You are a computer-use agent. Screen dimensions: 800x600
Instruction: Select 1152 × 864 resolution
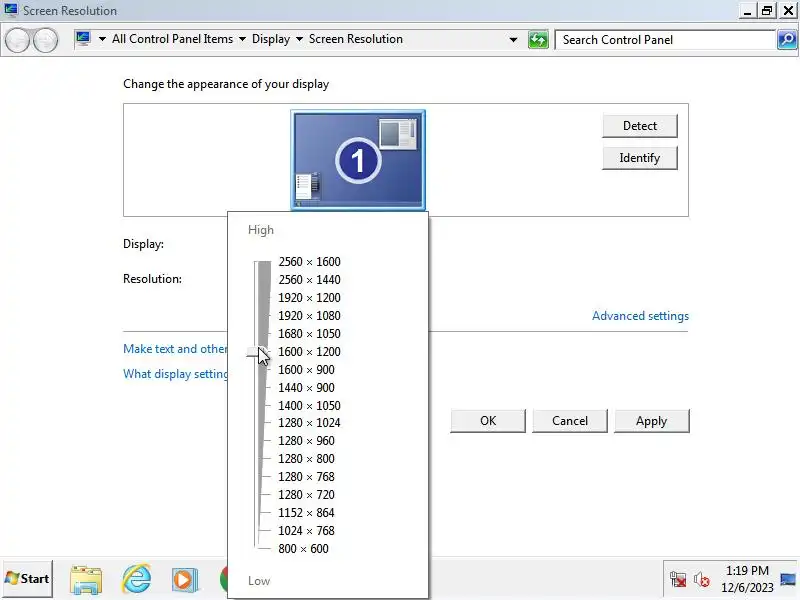306,513
